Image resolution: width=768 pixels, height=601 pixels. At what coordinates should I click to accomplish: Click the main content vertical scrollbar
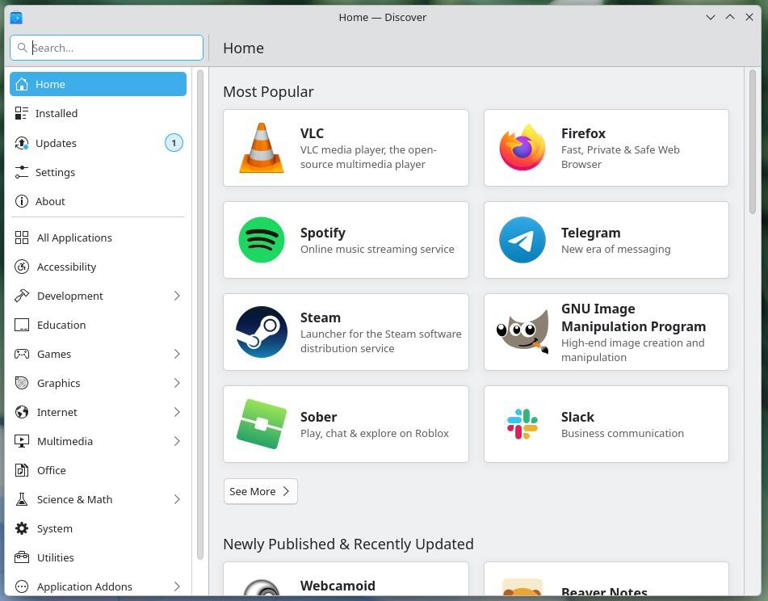[x=752, y=141]
